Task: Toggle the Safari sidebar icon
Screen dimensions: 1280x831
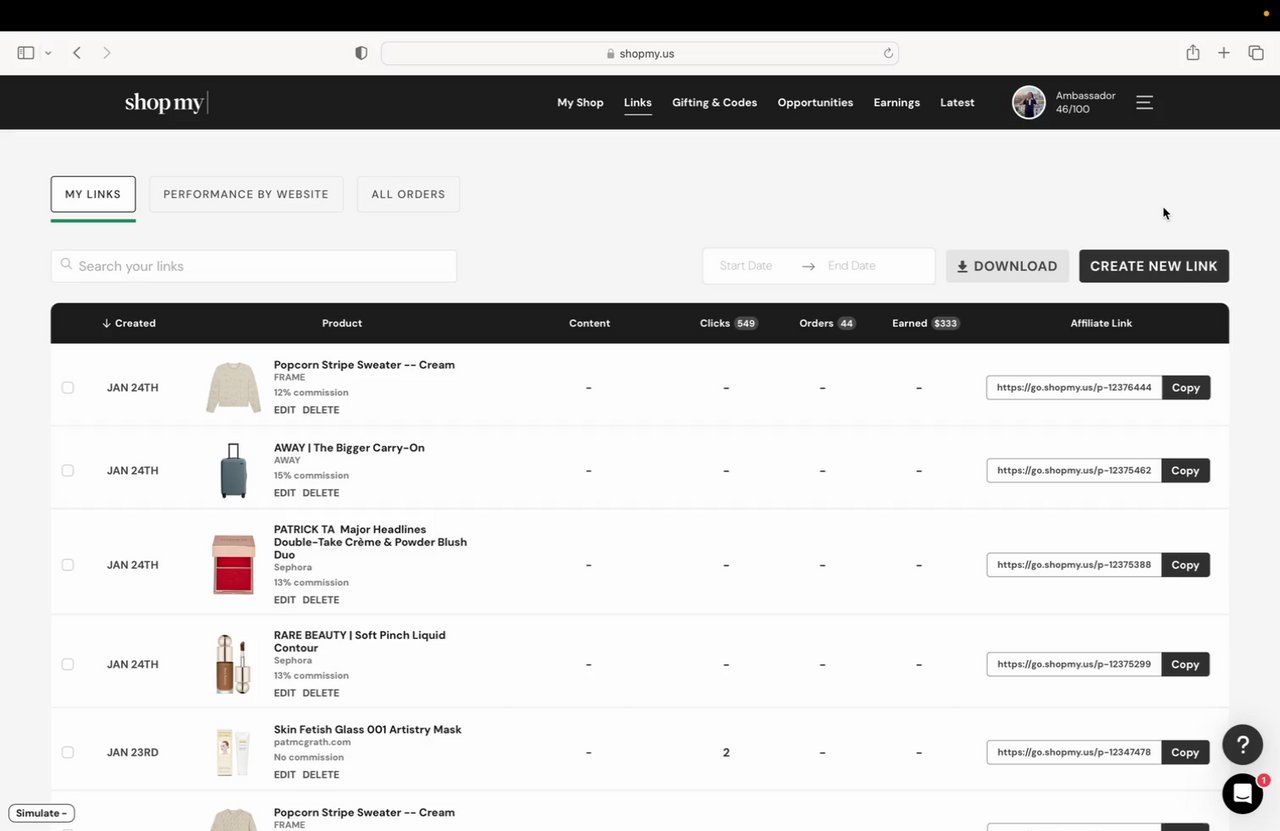Action: [x=26, y=53]
